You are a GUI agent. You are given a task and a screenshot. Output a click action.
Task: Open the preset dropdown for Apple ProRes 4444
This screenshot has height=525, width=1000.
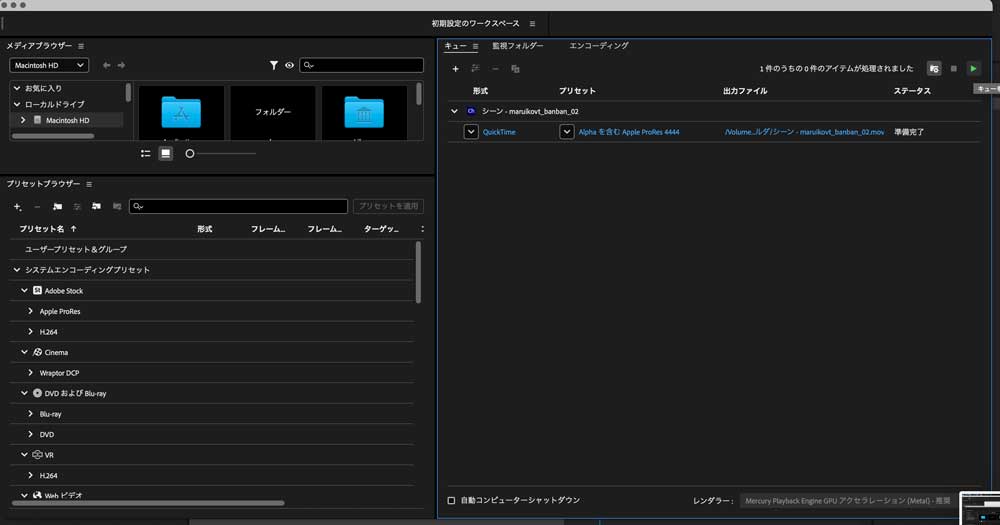click(x=566, y=132)
